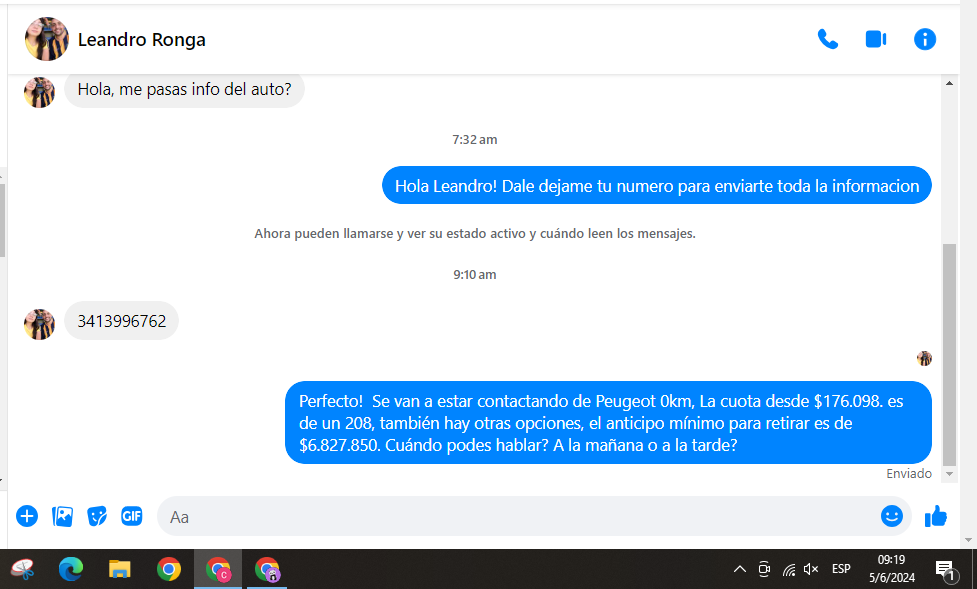977x589 pixels.
Task: Start a voice call with Leandro
Action: (827, 39)
